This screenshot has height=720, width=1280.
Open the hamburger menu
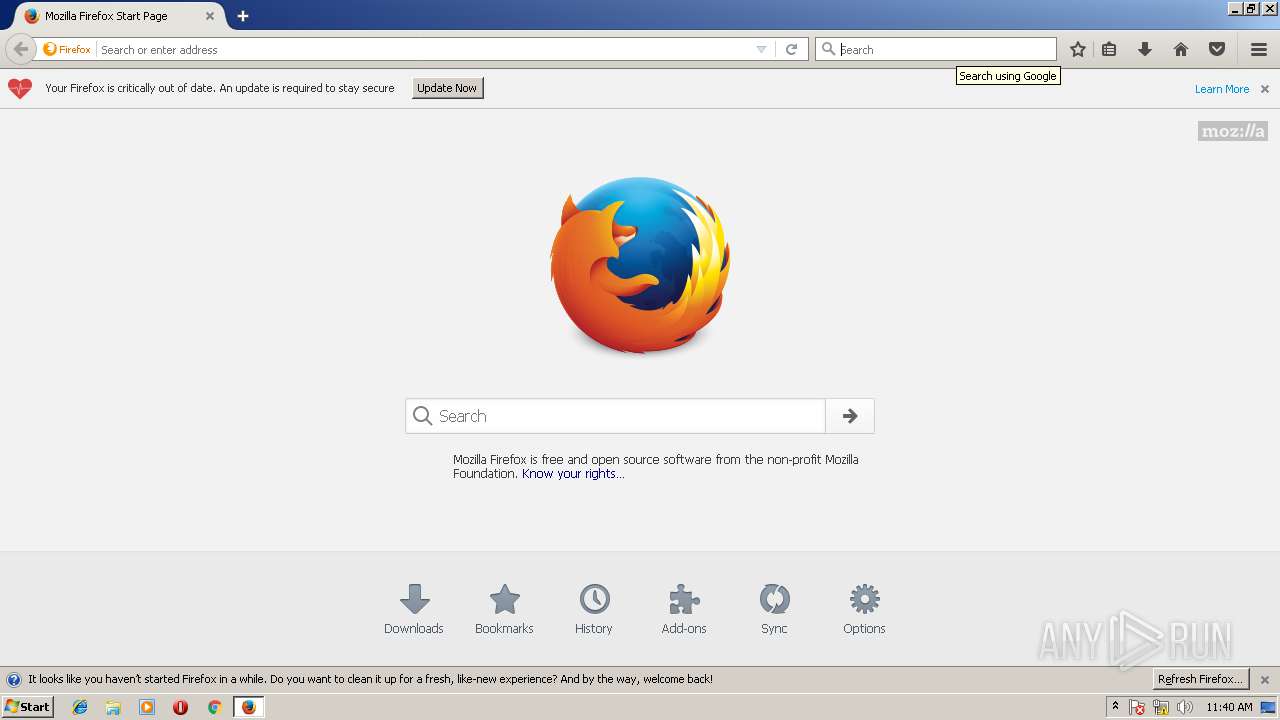[1259, 49]
